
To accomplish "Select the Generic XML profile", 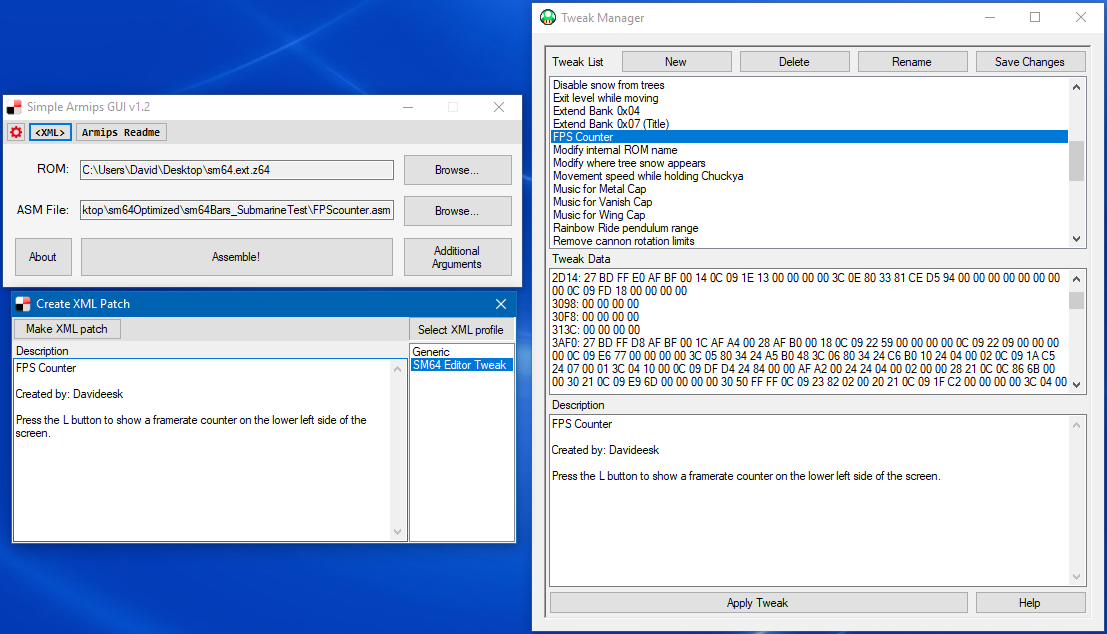I will point(461,352).
